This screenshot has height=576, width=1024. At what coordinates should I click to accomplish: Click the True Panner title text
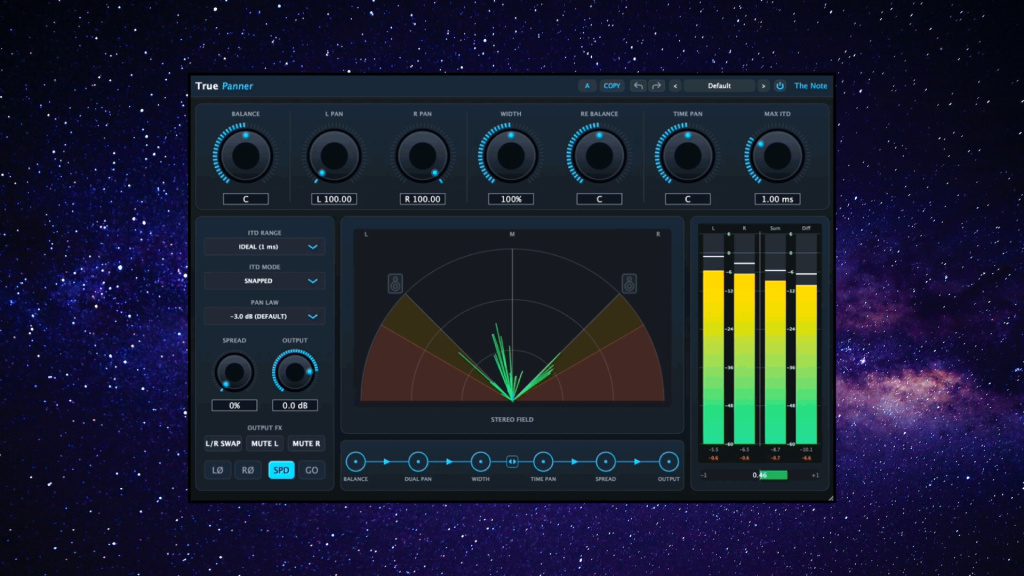[x=224, y=86]
